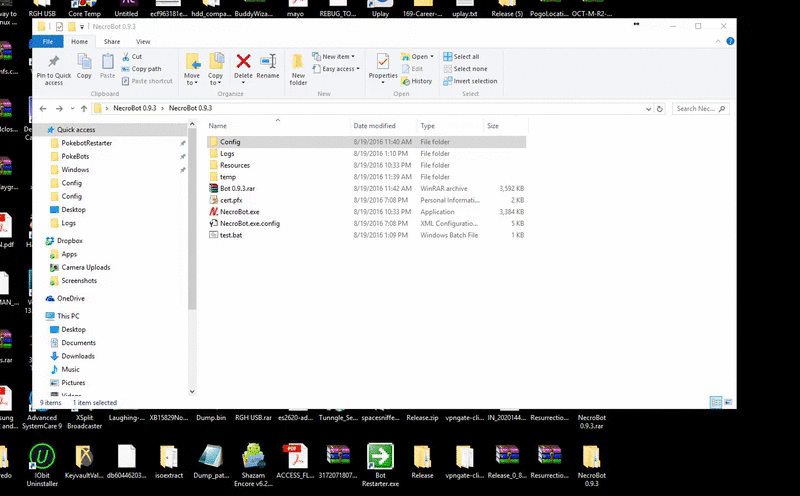Open the New item dropdown
This screenshot has height=496, width=800.
[334, 57]
